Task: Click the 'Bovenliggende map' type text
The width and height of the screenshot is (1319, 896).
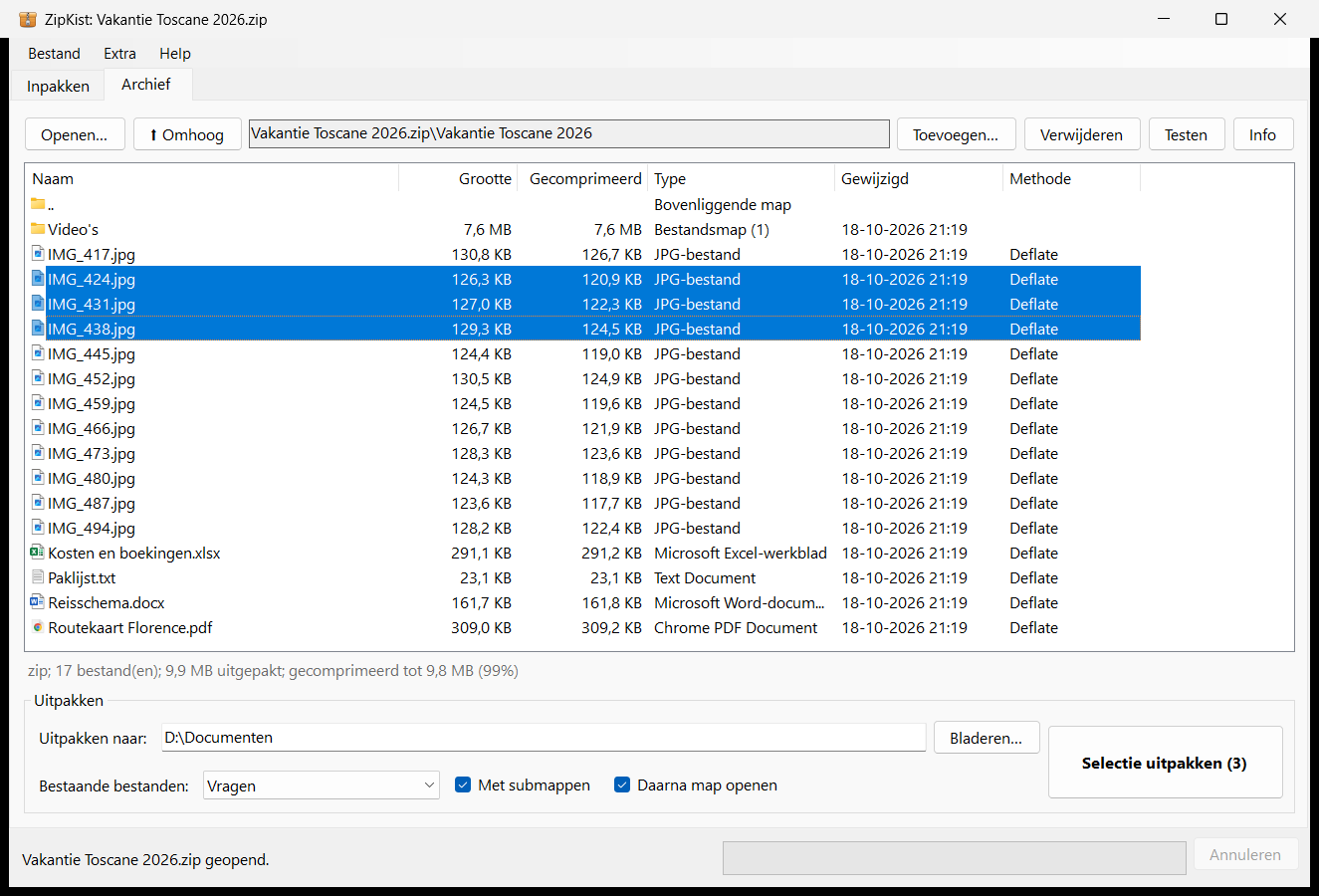Action: pos(723,204)
